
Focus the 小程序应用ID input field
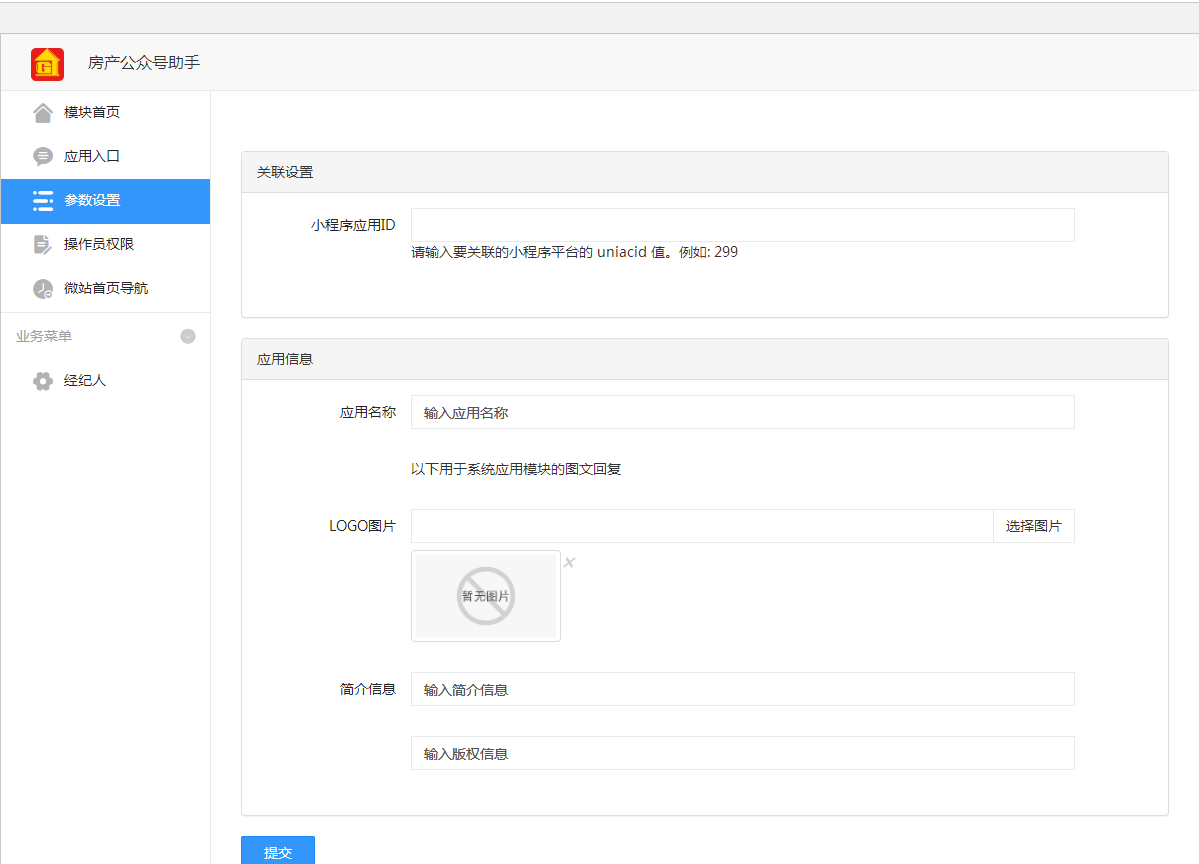(x=742, y=225)
